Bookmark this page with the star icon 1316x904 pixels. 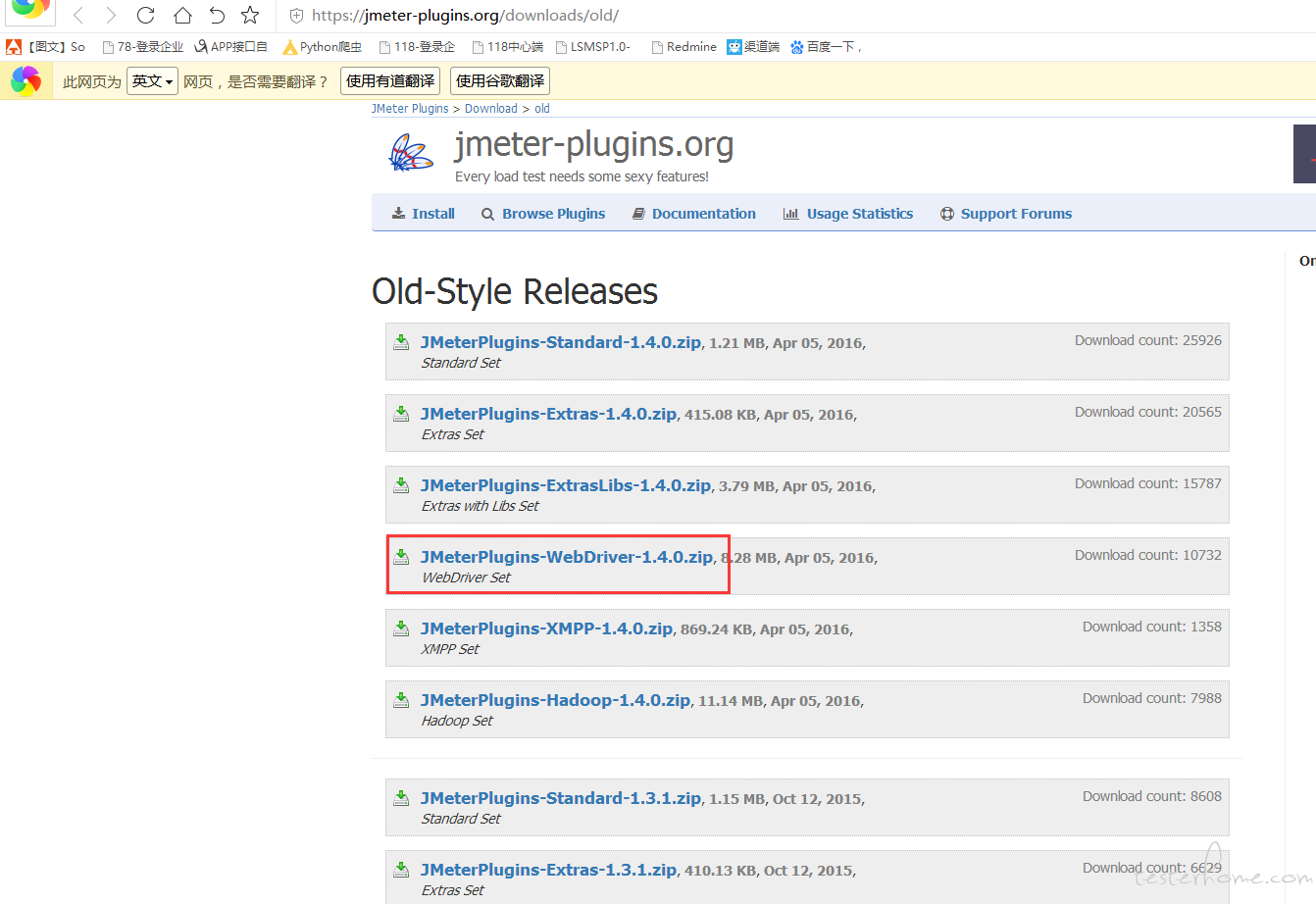(250, 15)
